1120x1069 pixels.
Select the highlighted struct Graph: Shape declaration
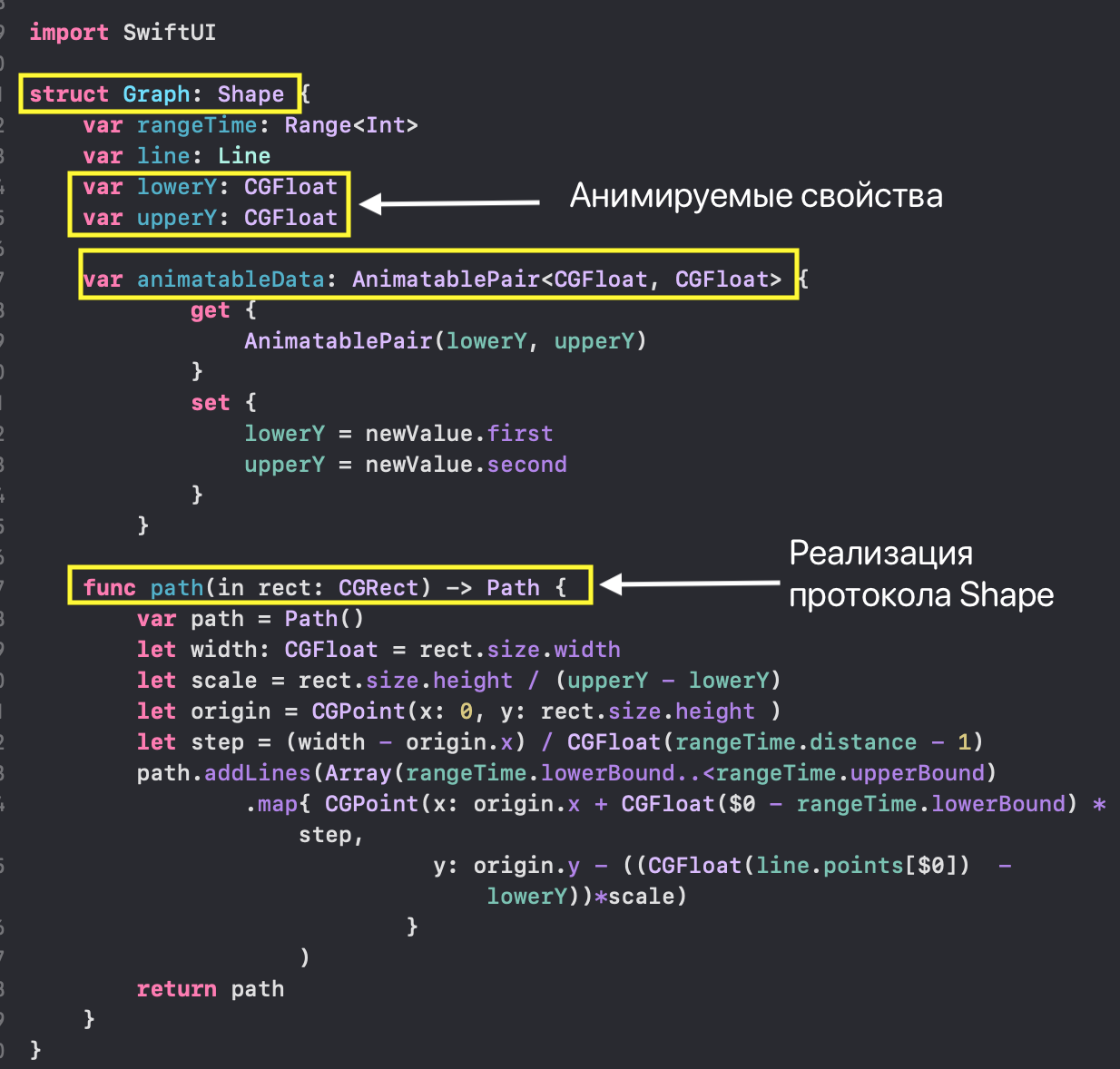pos(160,93)
